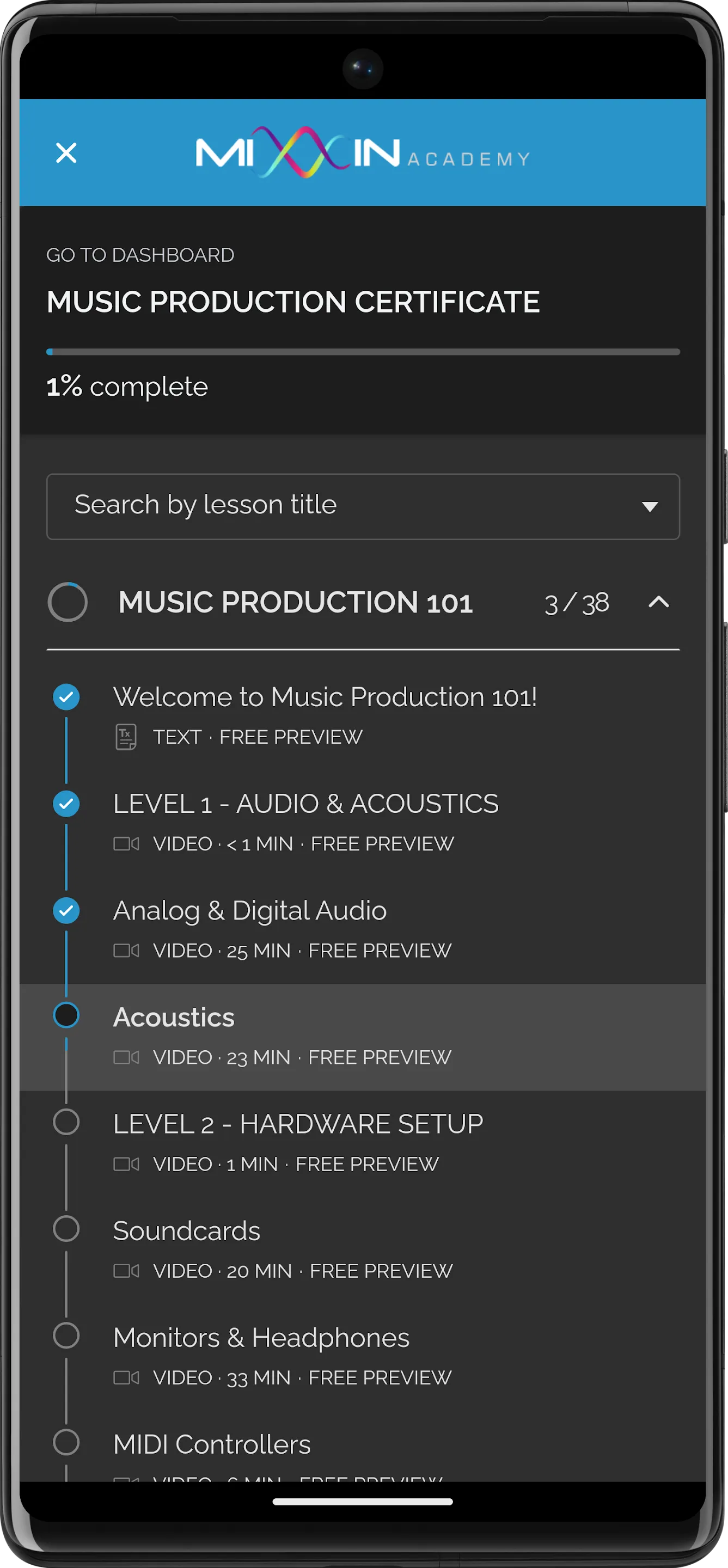Open the lesson search dropdown arrow

point(650,506)
